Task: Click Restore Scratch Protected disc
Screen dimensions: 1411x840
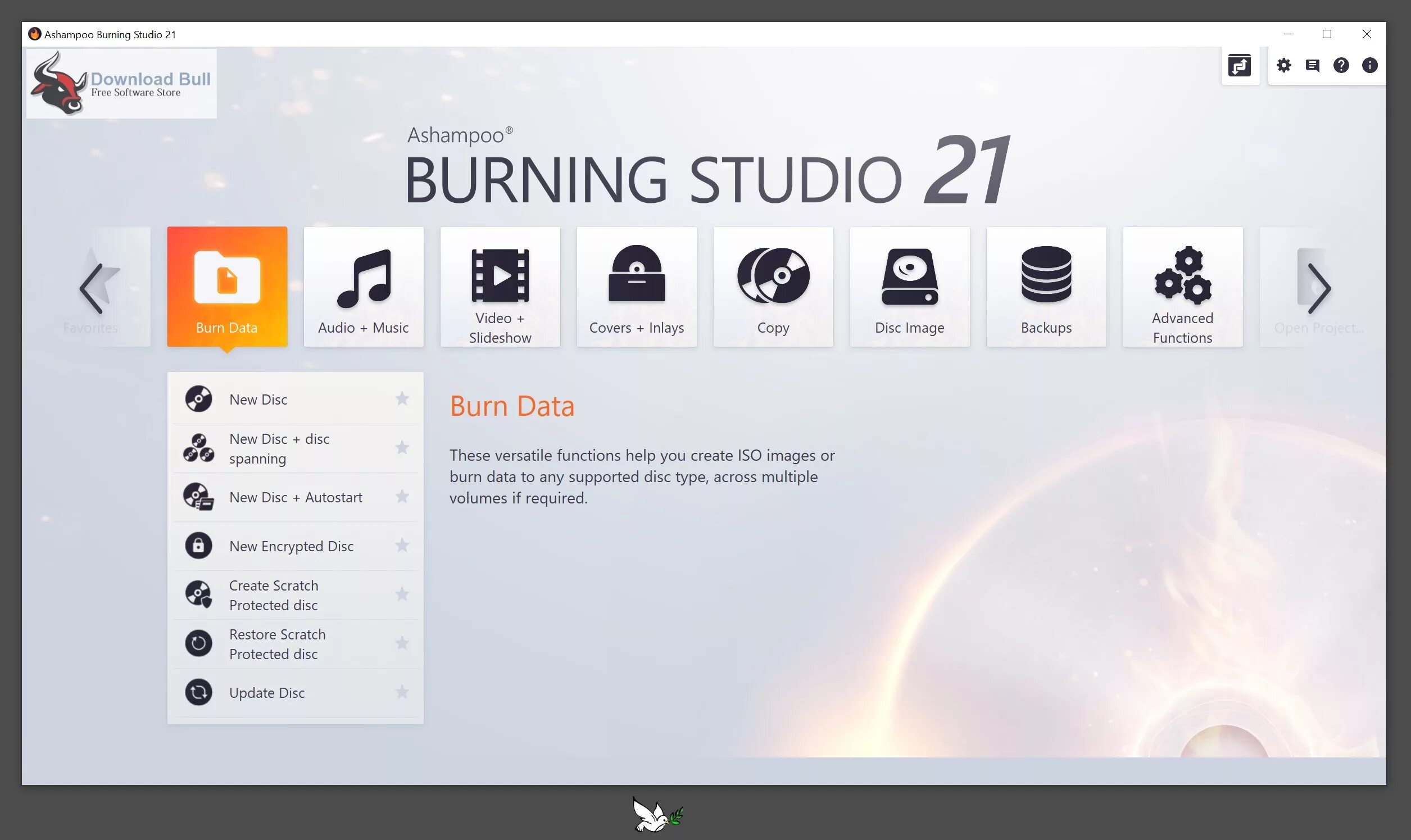Action: click(x=277, y=643)
